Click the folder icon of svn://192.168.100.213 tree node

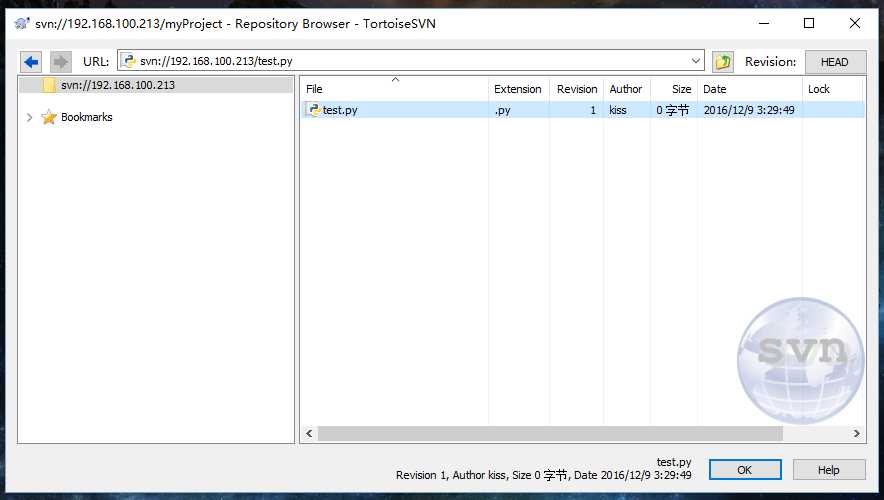coord(49,85)
